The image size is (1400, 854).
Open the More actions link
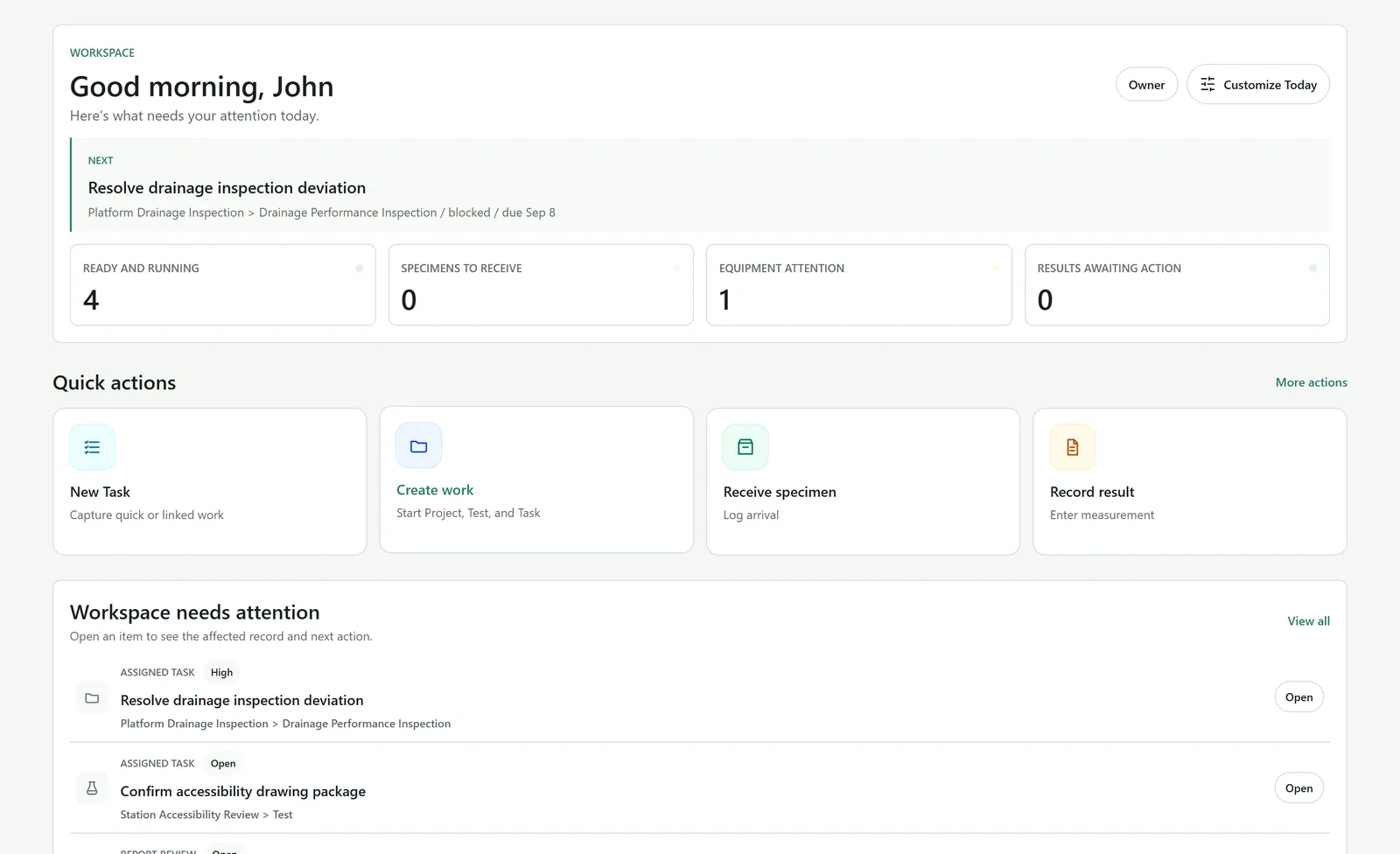click(x=1311, y=382)
